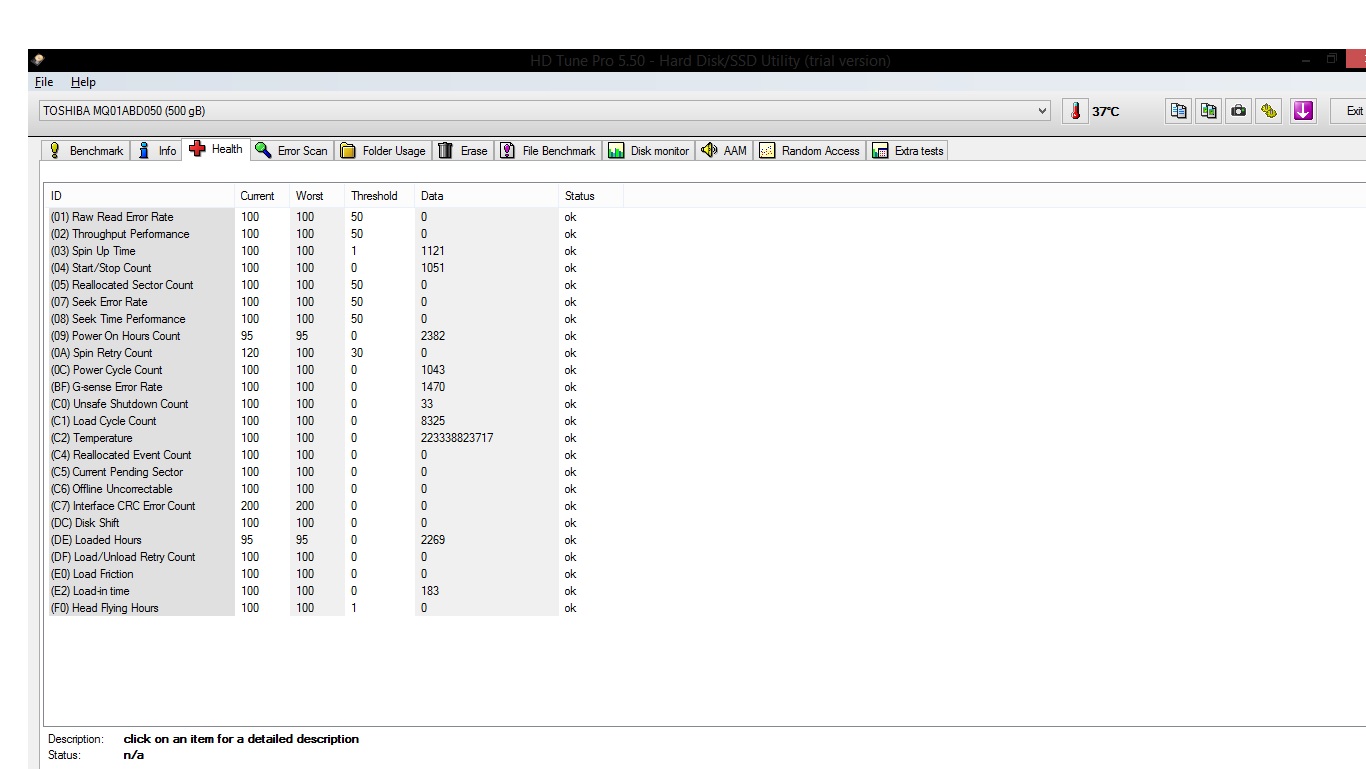The width and height of the screenshot is (1366, 769).
Task: Select the (C1) Load Cycle Count row
Action: [335, 421]
